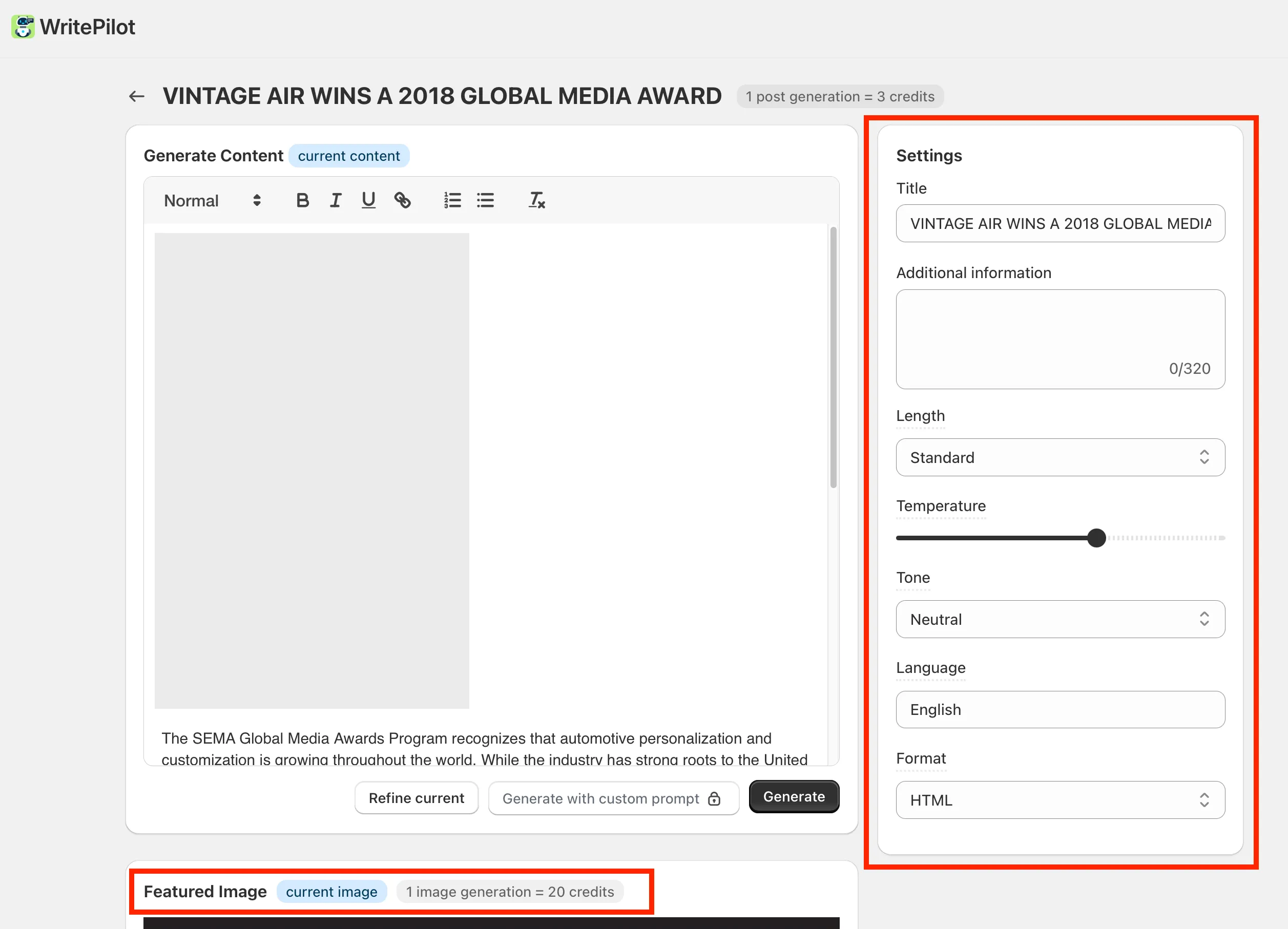Click the Length label in Settings

[920, 416]
